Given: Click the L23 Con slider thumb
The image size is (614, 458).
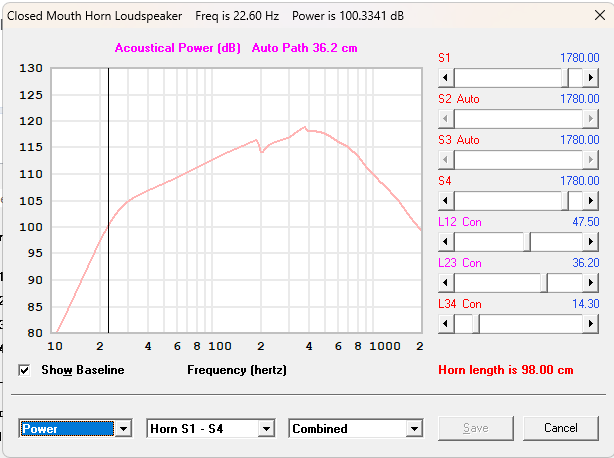Looking at the screenshot, I should tap(544, 283).
